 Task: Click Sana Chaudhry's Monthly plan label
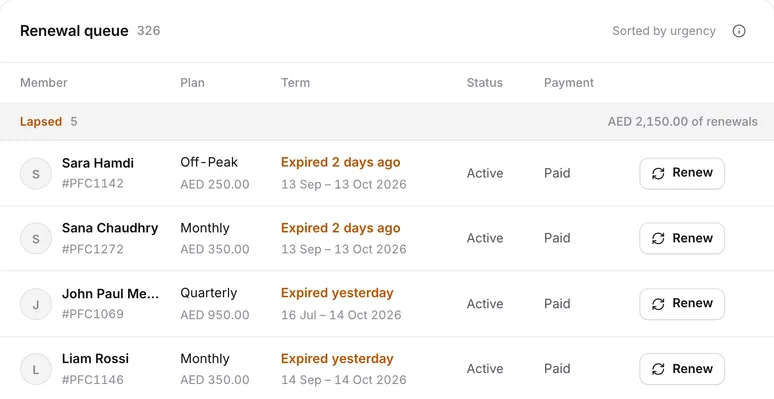(205, 228)
